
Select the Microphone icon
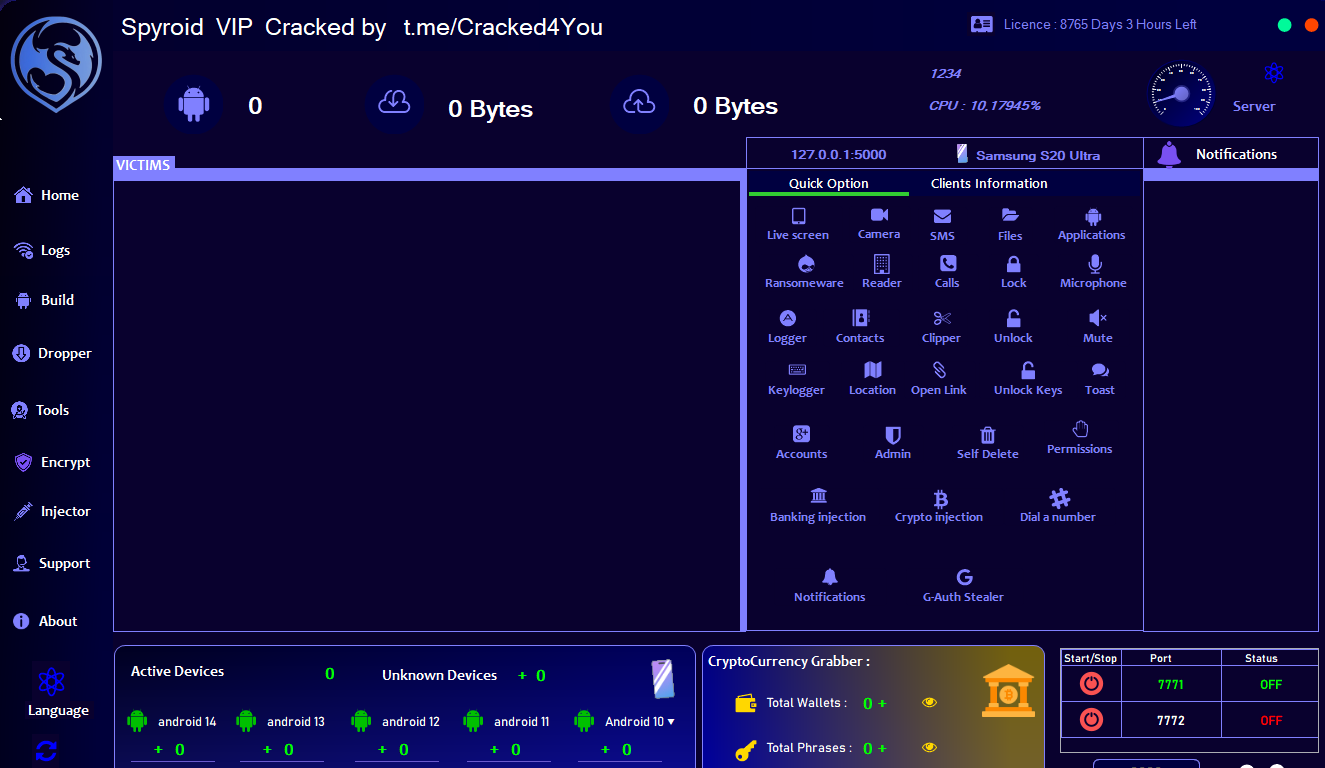(x=1093, y=270)
